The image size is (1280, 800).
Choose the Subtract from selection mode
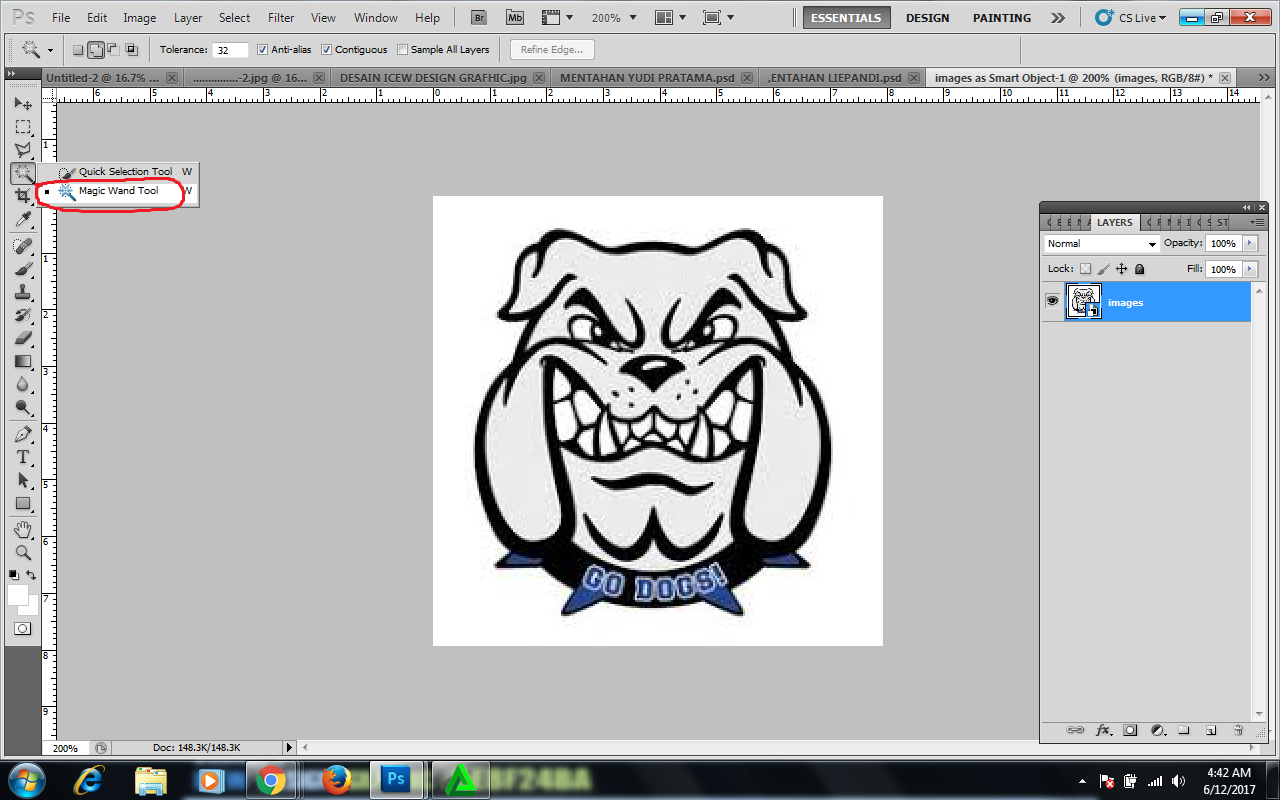coord(114,50)
